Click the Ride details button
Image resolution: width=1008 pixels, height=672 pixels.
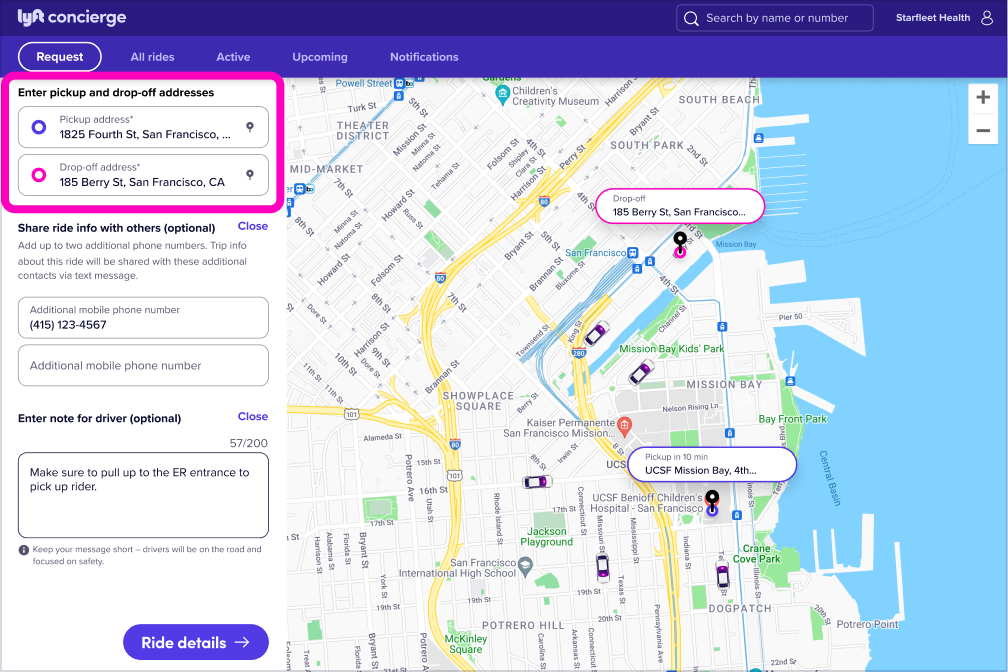tap(195, 642)
